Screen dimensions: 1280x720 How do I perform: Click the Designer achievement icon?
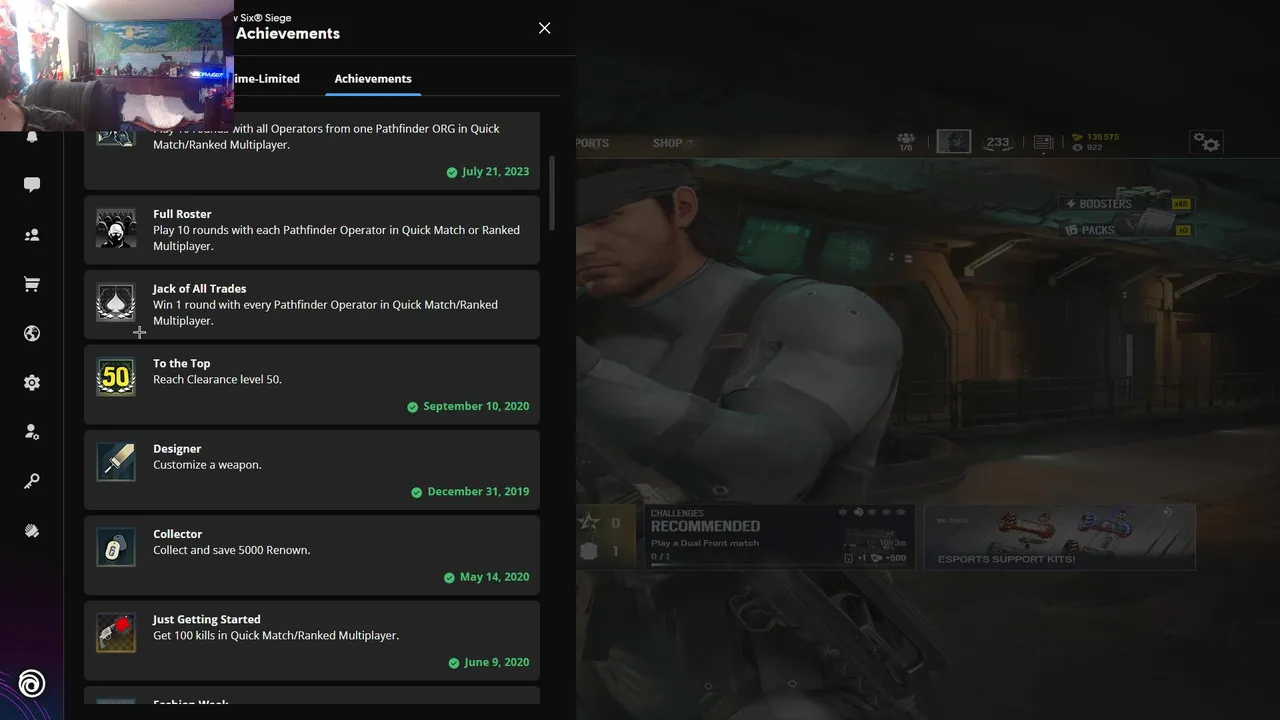point(116,463)
